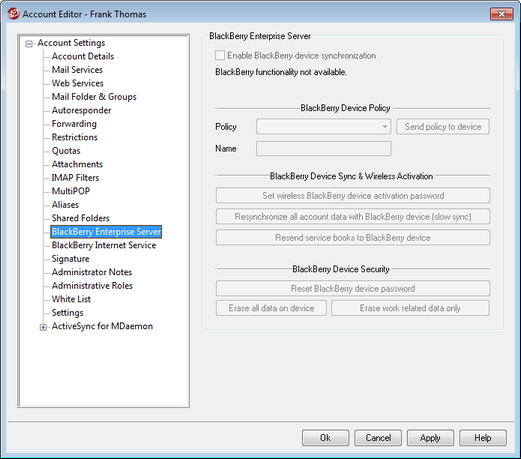Collapse the Account Settings tree node
The height and width of the screenshot is (459, 521).
tap(29, 44)
